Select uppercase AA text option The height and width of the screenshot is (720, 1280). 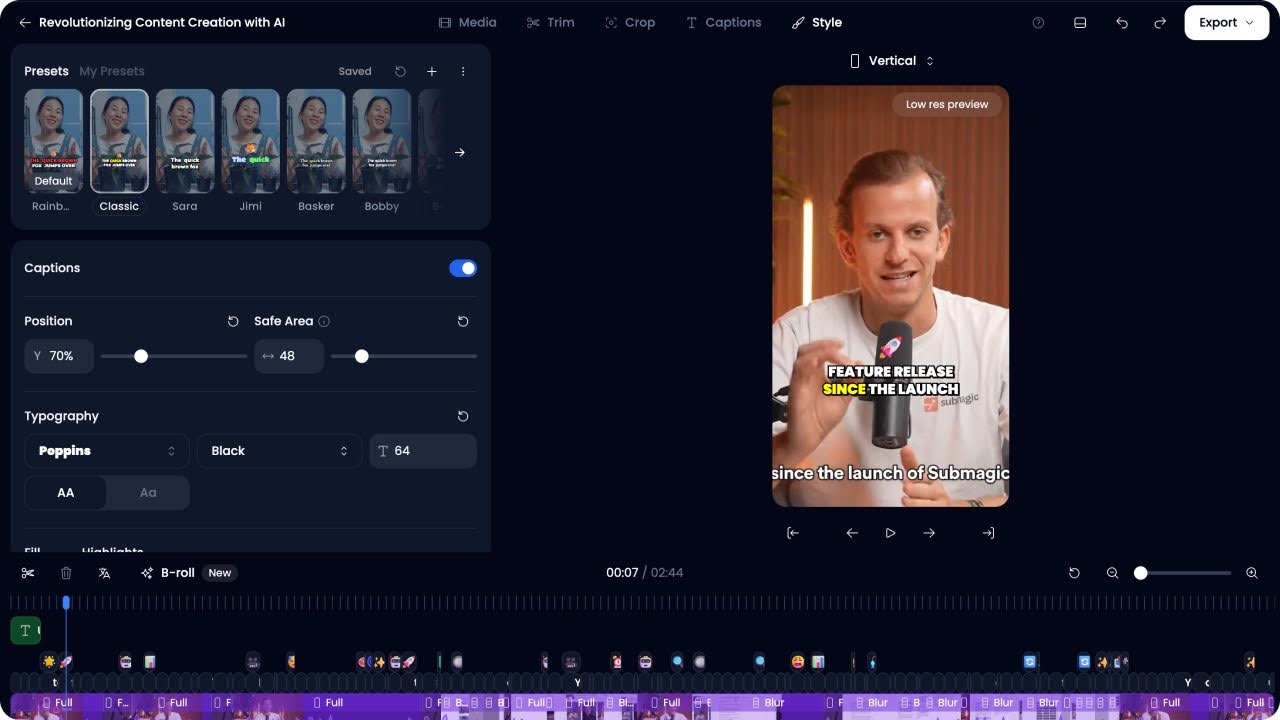pyautogui.click(x=66, y=493)
